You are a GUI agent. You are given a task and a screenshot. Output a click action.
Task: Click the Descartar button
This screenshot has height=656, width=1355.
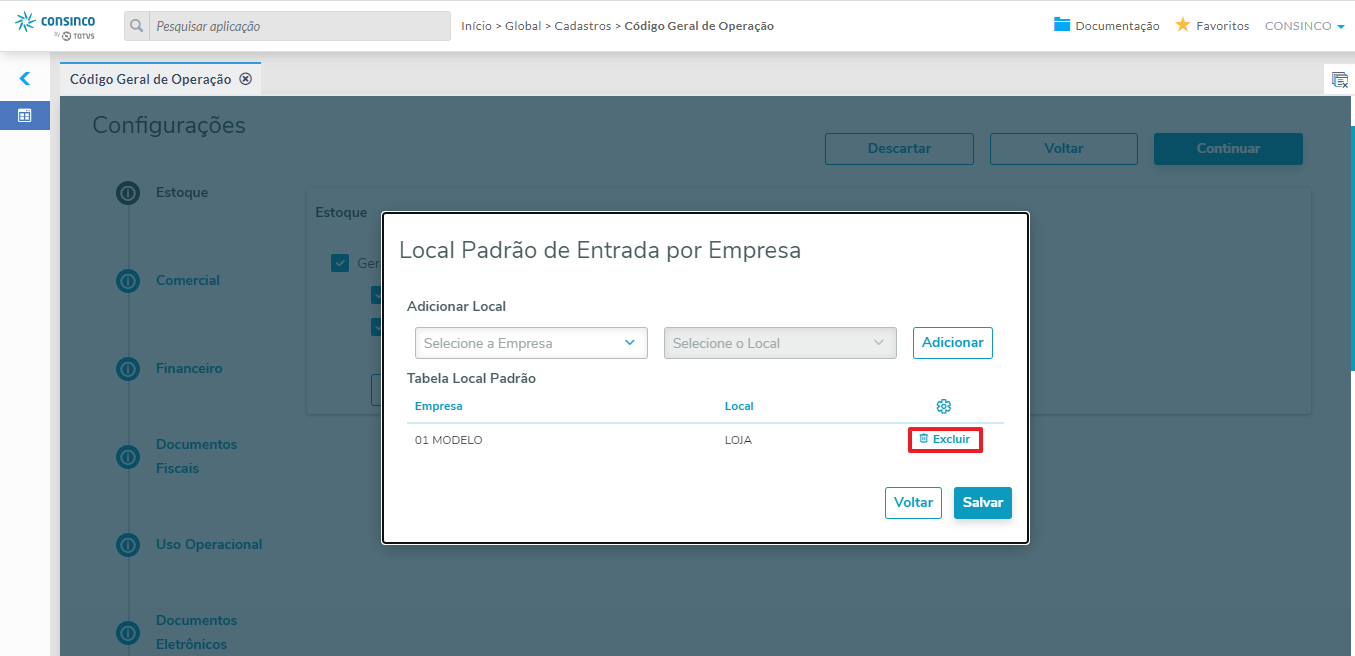tap(899, 148)
